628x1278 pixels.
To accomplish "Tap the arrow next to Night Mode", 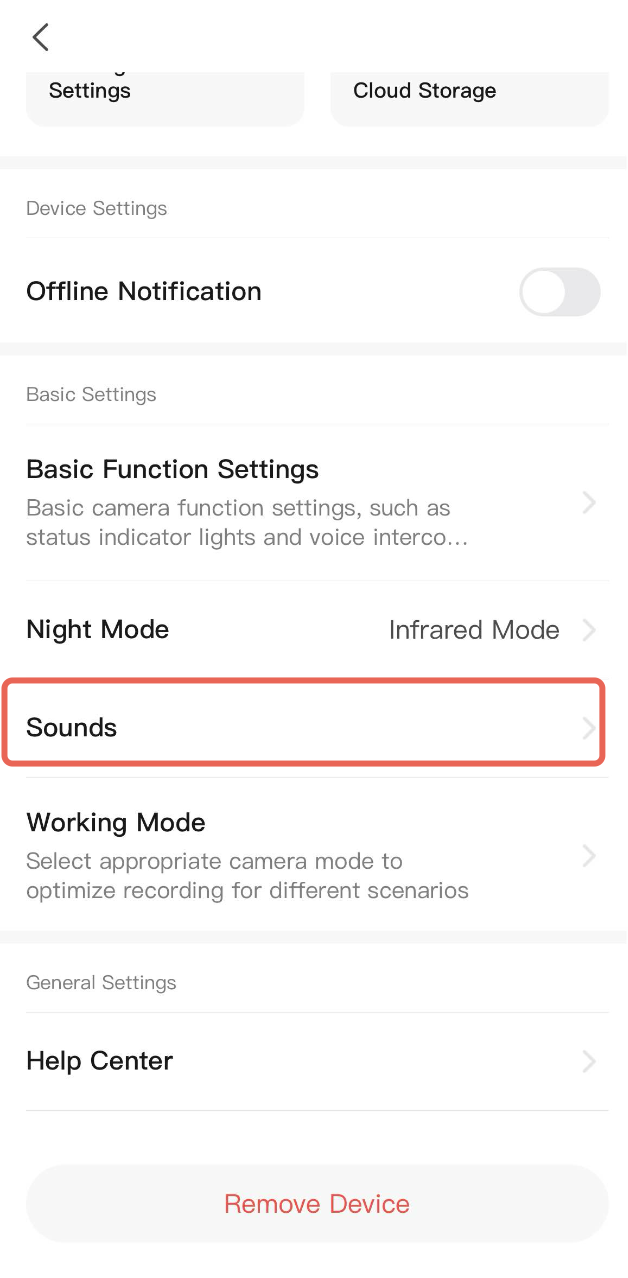I will tap(588, 630).
